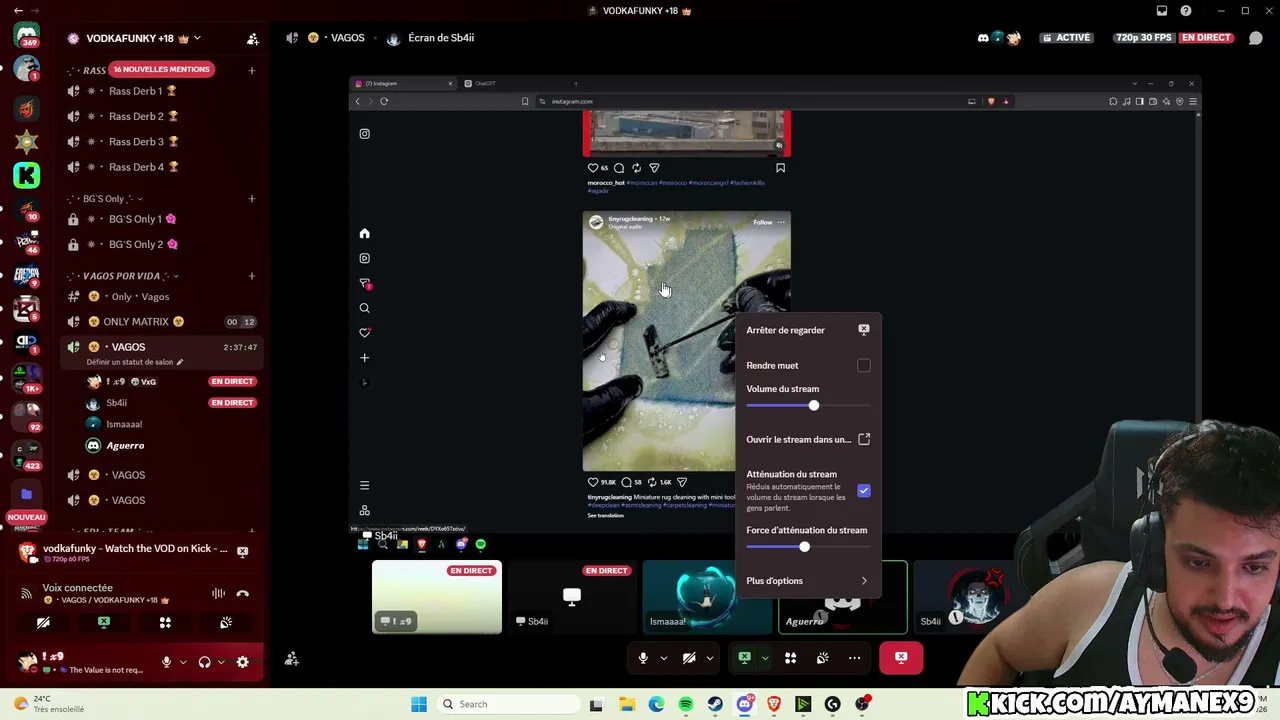This screenshot has height=720, width=1280.
Task: Toggle screen share in voice panel
Action: [x=104, y=622]
